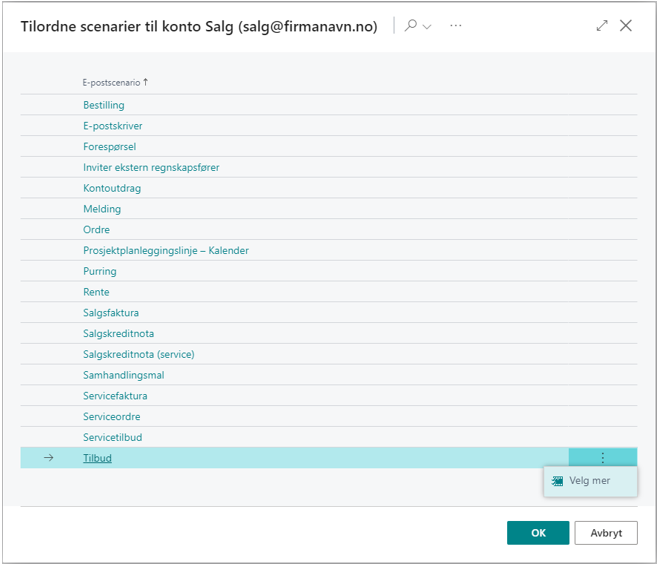The image size is (659, 566).
Task: Select the Bestilling scenario
Action: click(x=104, y=105)
